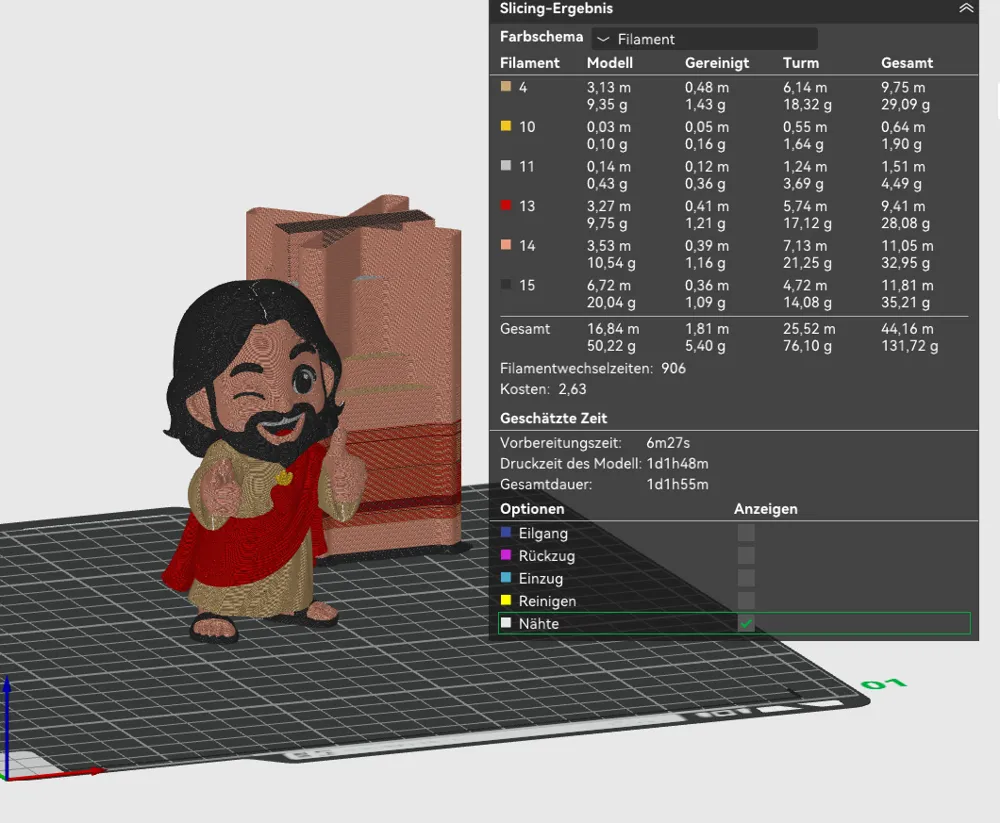Click the yellow Reinigen color indicator
This screenshot has height=823, width=1000.
coord(507,601)
